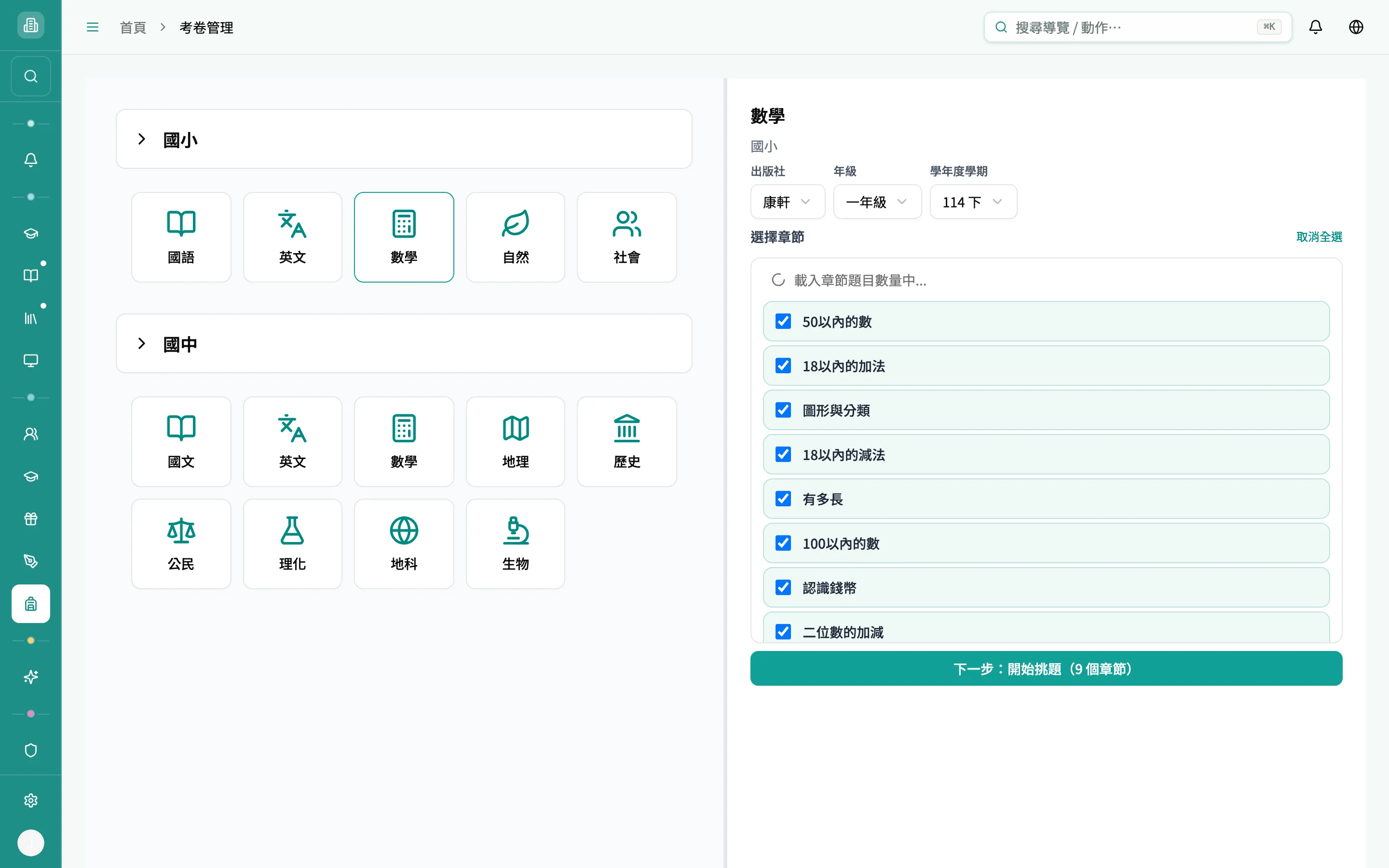The height and width of the screenshot is (868, 1389).
Task: Open the sidebar users icon
Action: [30, 434]
